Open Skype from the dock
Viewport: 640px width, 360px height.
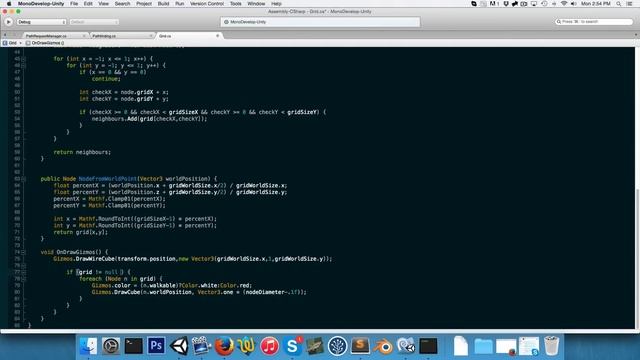click(x=292, y=346)
